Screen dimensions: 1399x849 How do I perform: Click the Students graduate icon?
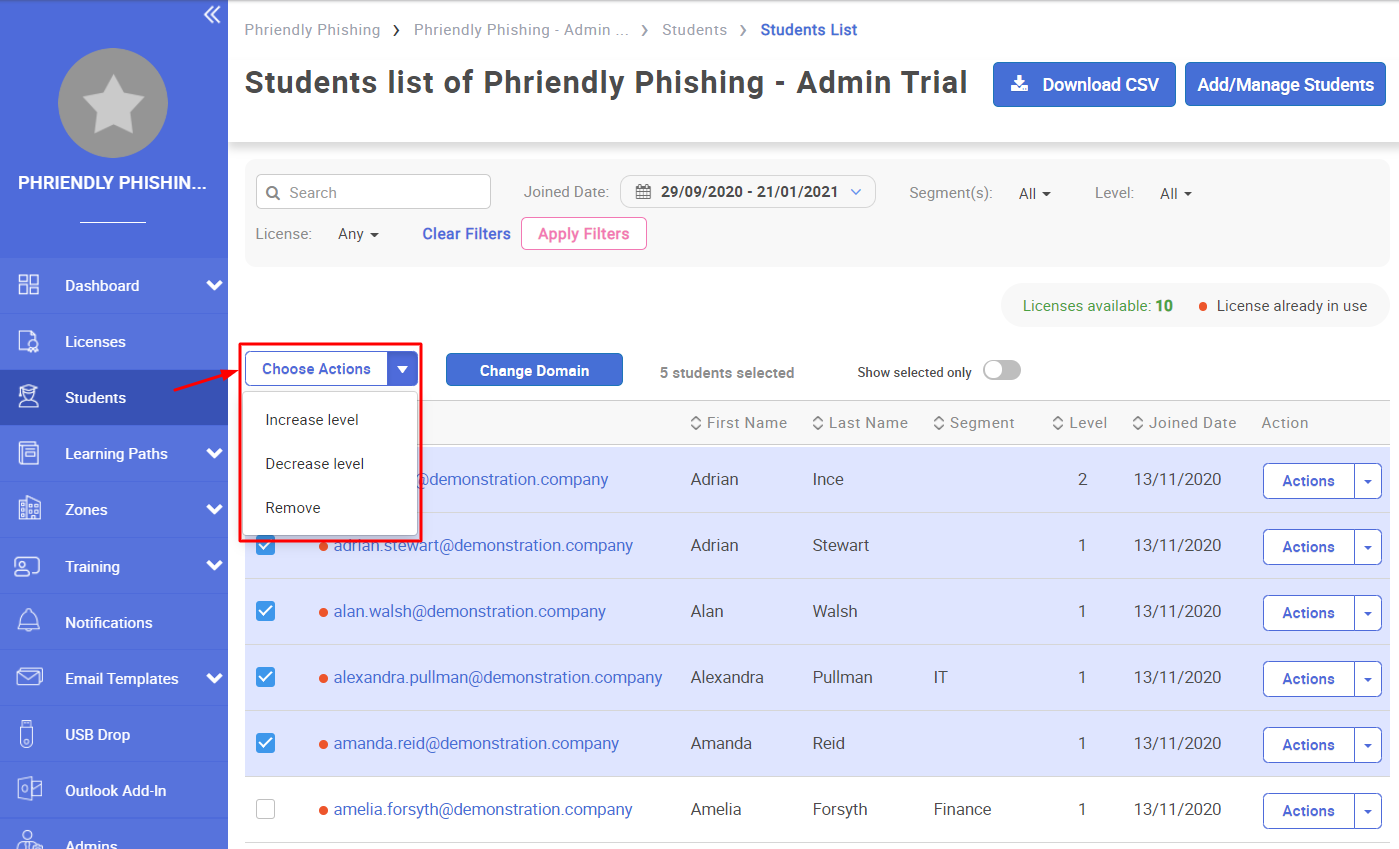coord(29,397)
